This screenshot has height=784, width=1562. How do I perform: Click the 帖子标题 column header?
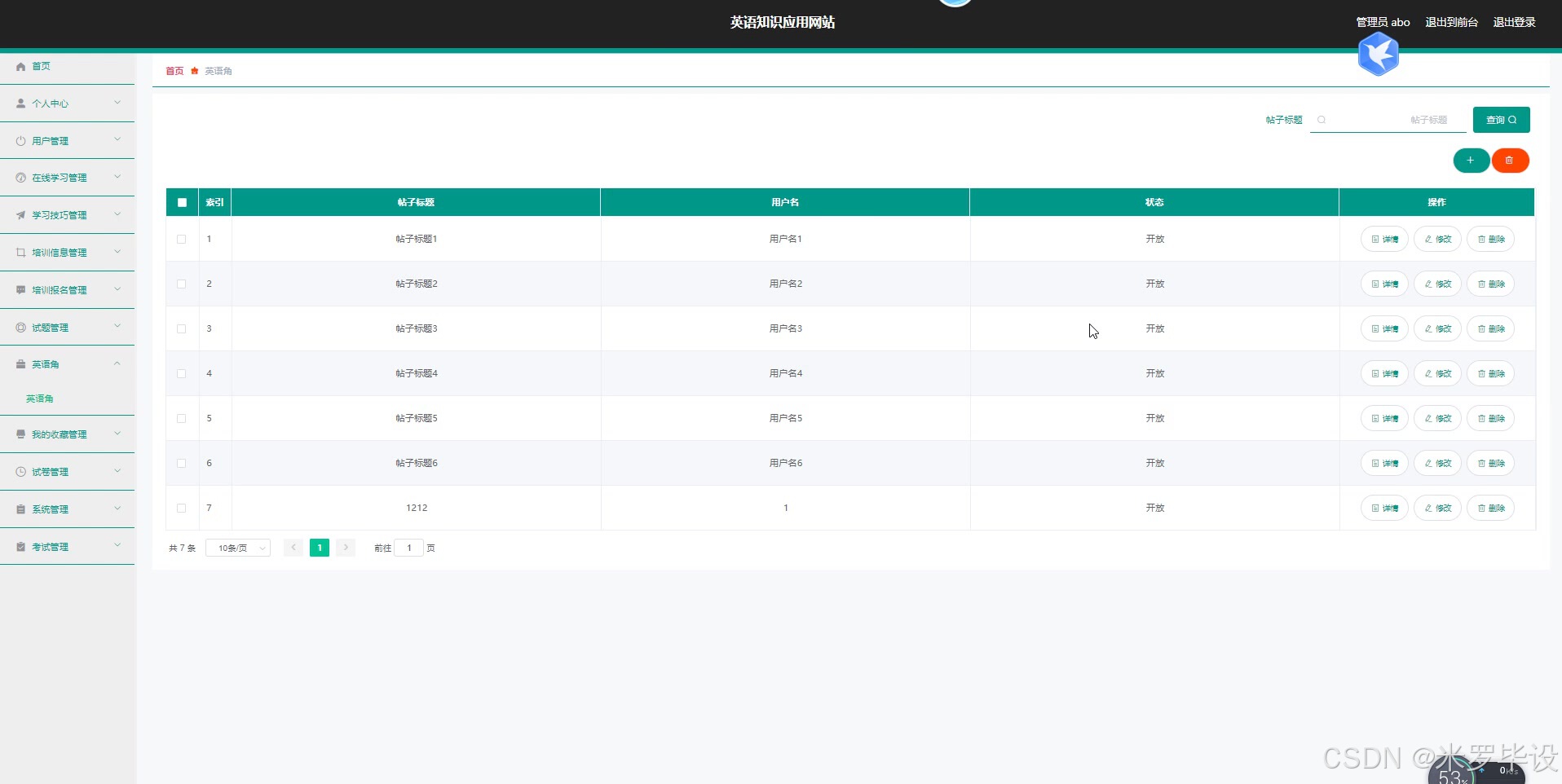(416, 202)
